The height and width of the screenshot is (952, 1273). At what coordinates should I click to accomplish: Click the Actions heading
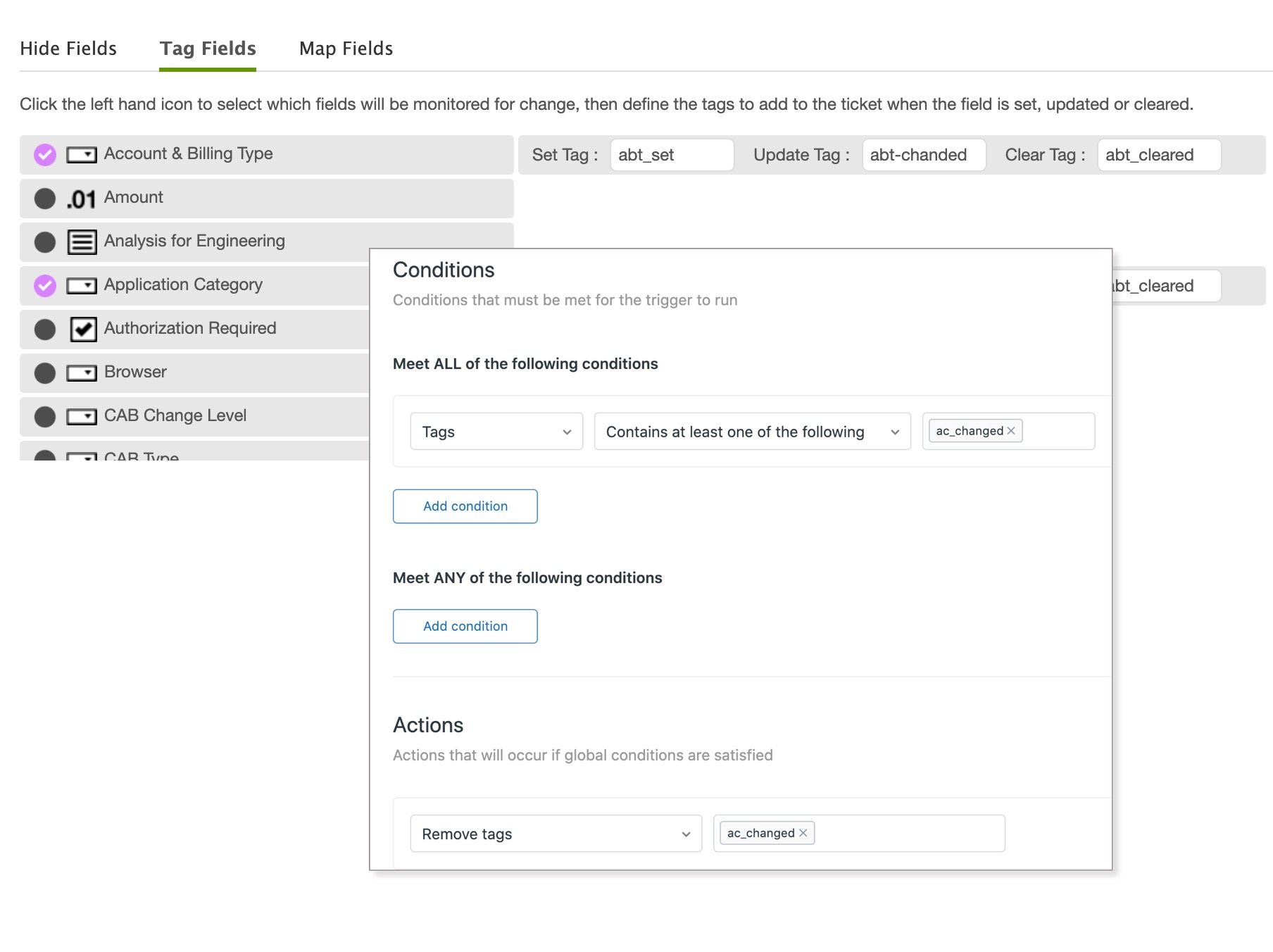pos(428,725)
